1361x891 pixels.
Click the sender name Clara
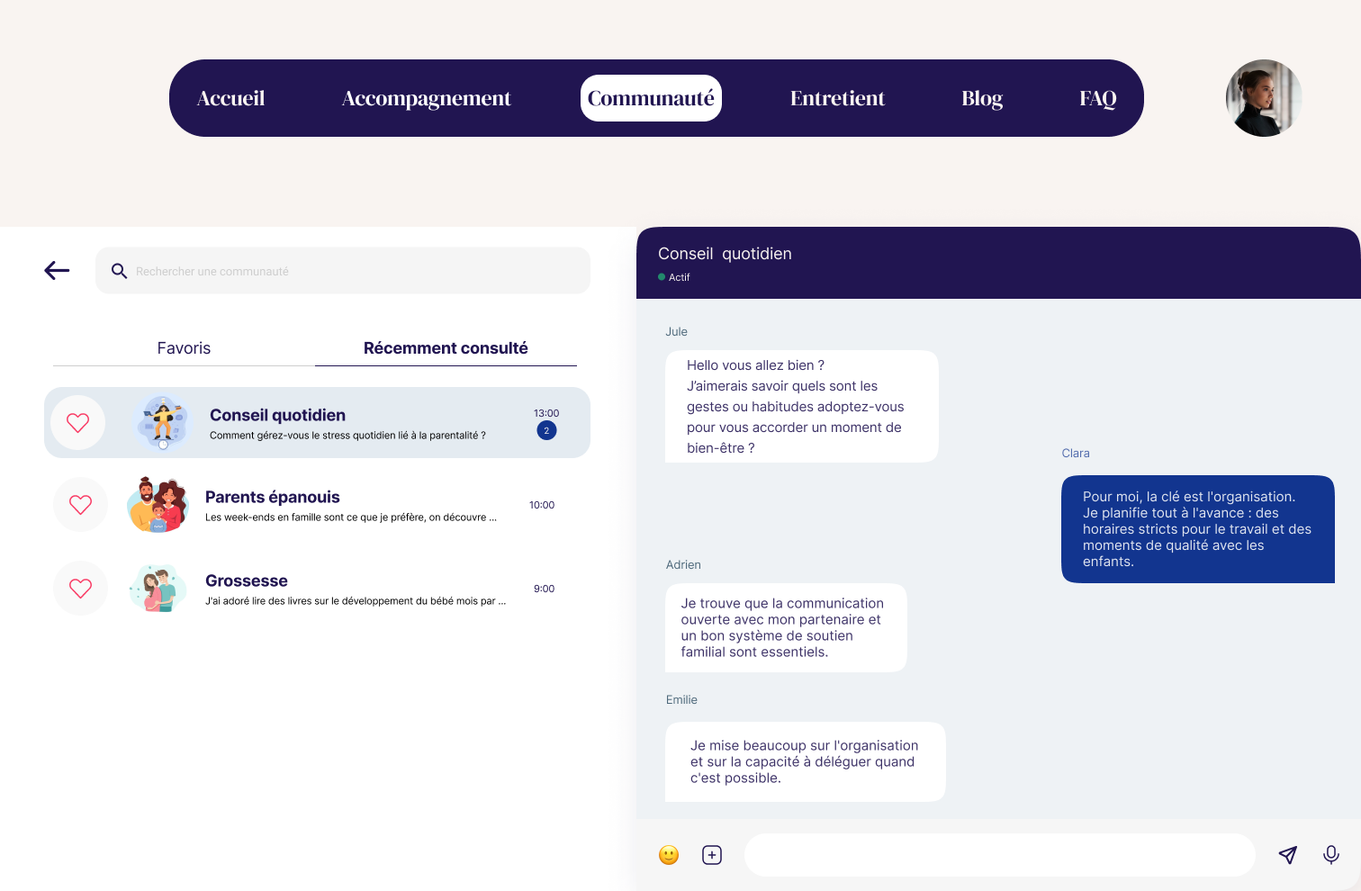click(x=1076, y=453)
